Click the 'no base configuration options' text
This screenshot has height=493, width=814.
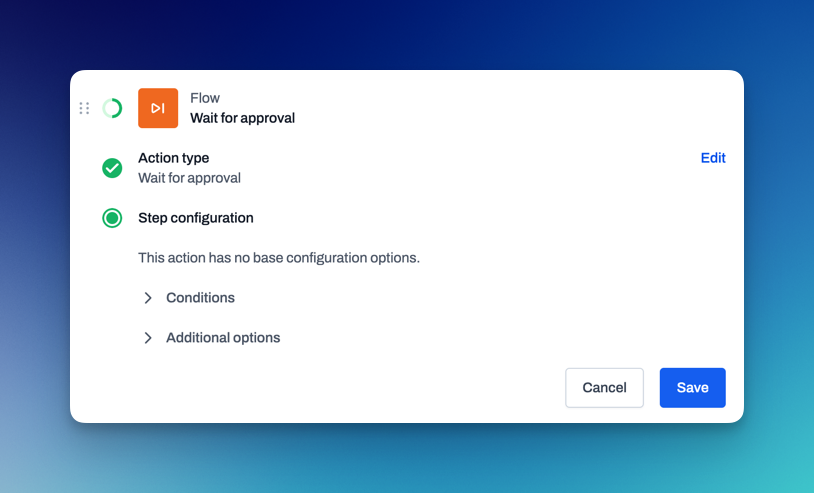(x=279, y=258)
